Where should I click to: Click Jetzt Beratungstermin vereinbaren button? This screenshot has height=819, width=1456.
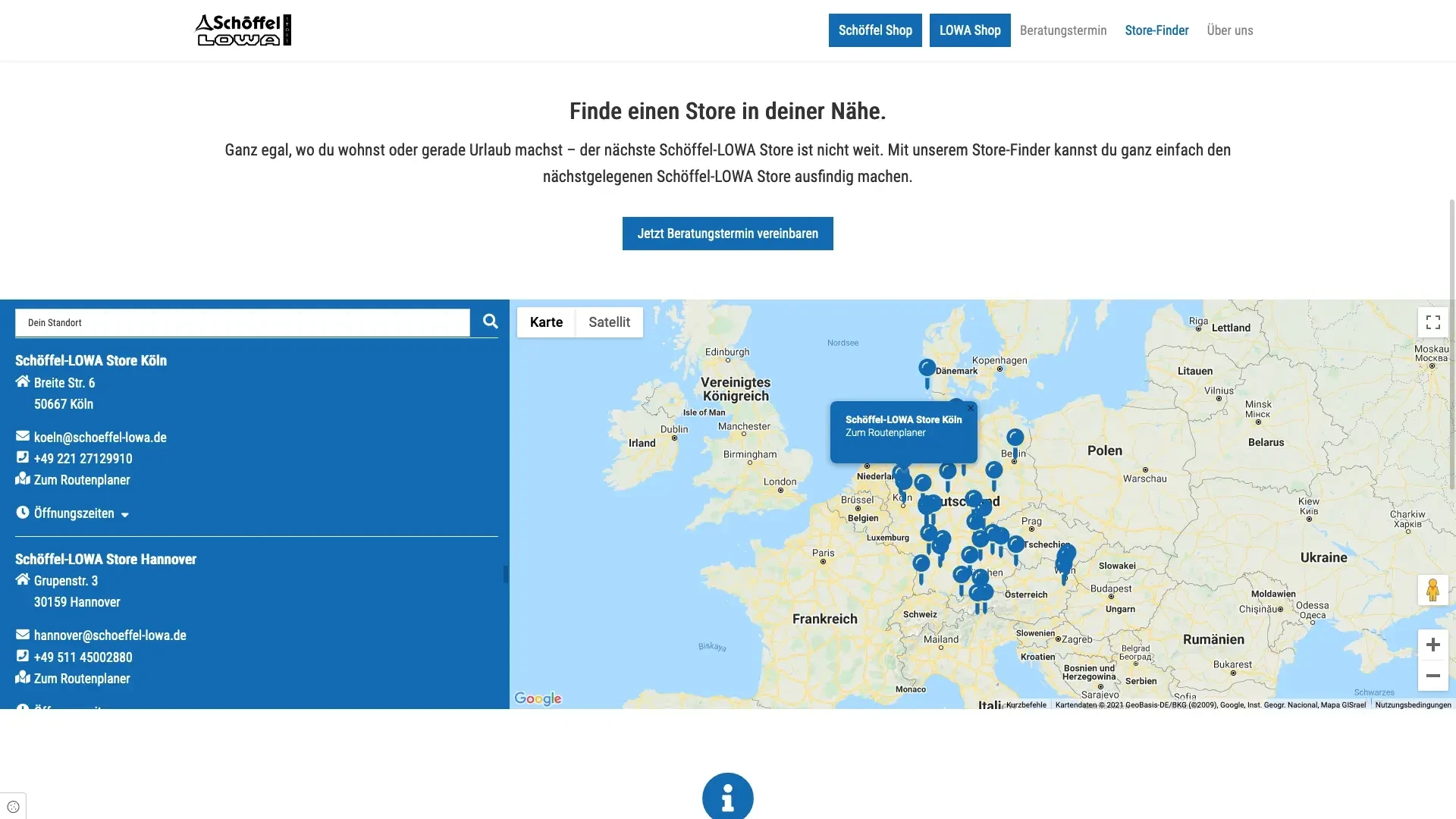(x=727, y=234)
